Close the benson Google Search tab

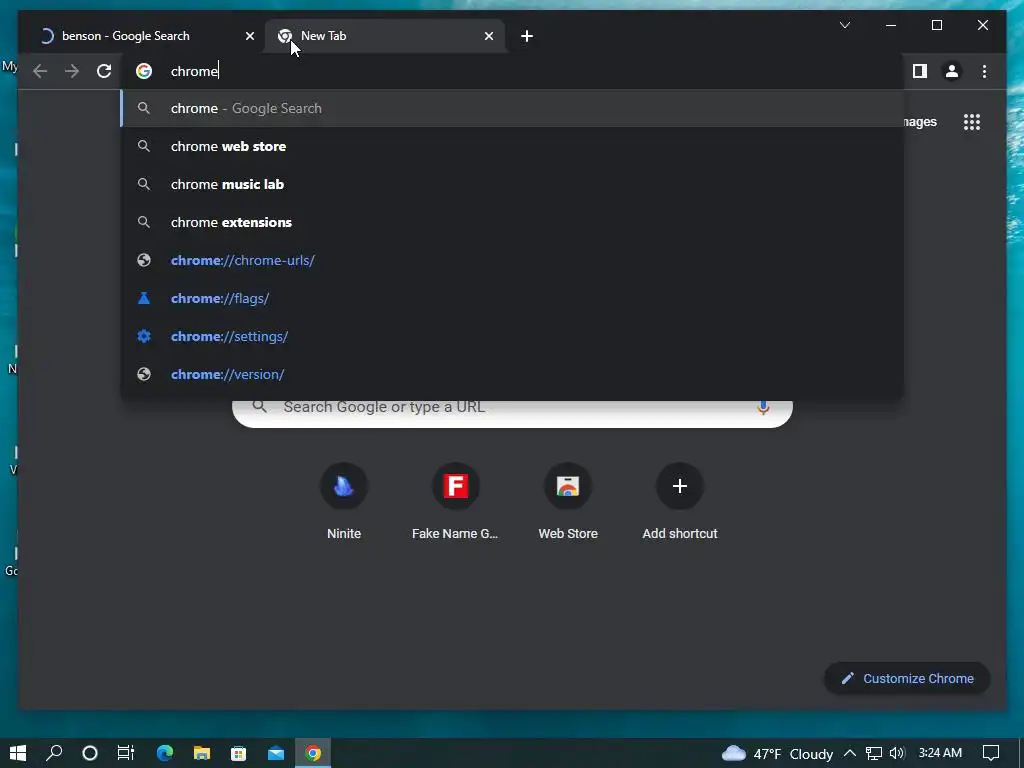click(x=249, y=36)
